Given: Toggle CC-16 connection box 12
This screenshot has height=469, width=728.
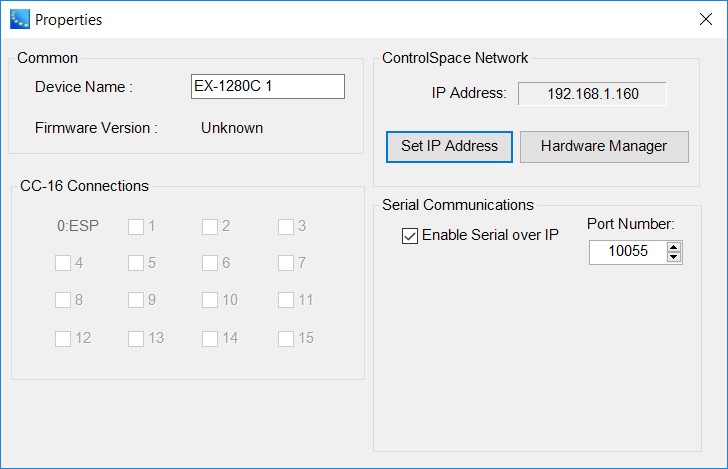Looking at the screenshot, I should point(63,339).
